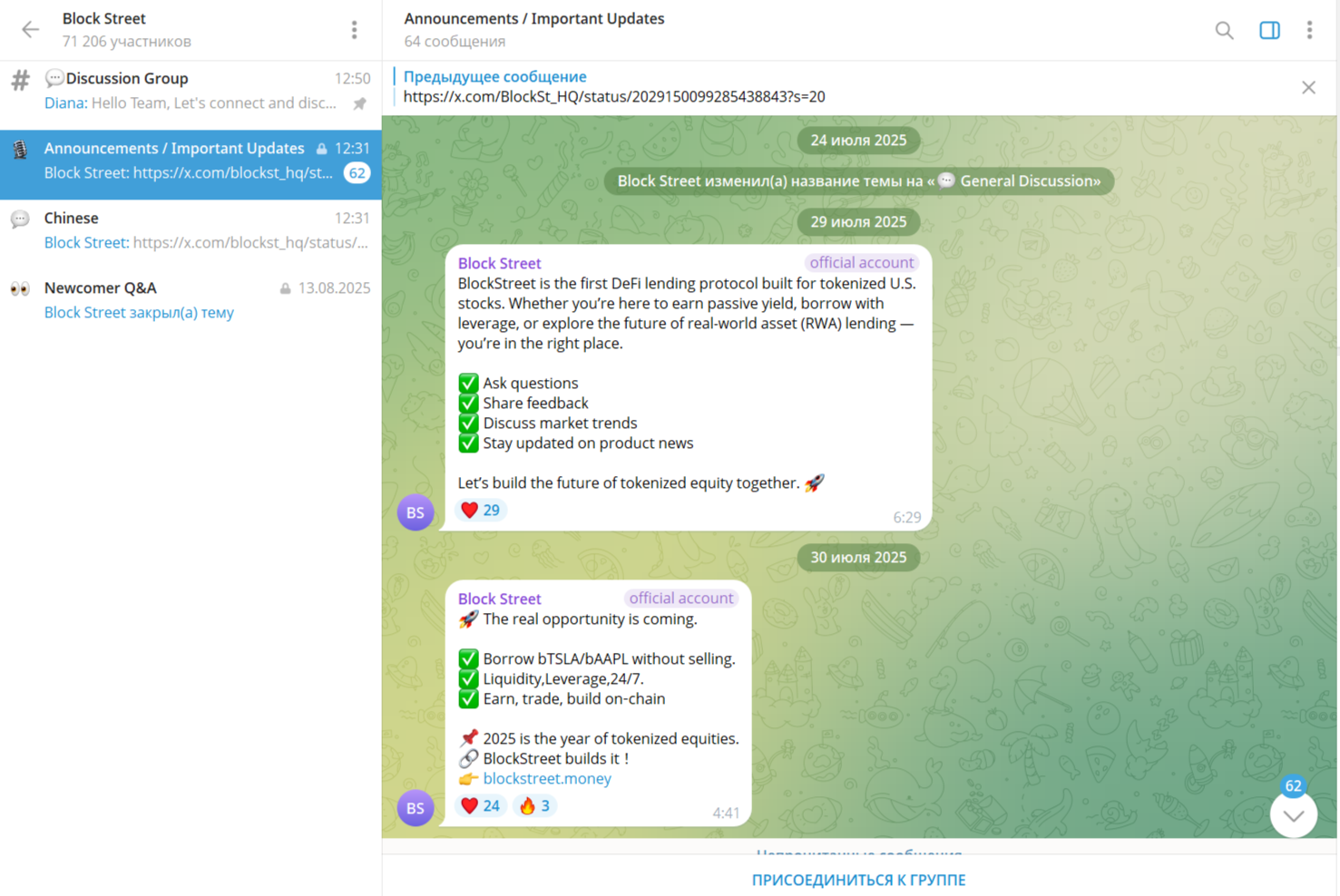Dismiss the pinned previous message bar
Image resolution: width=1340 pixels, height=896 pixels.
[1308, 87]
